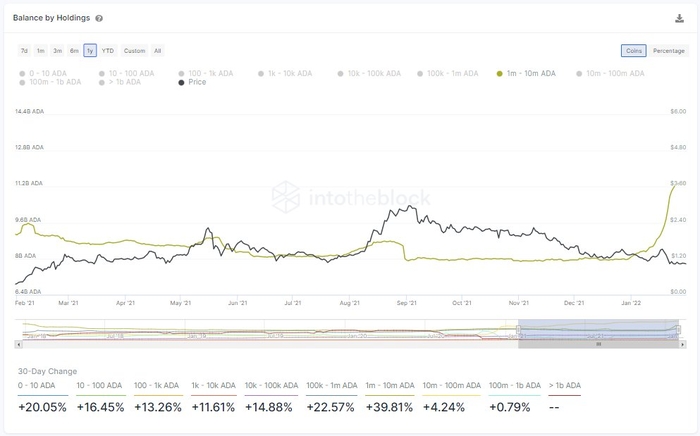This screenshot has height=436, width=700.
Task: Set time range to 3m
Action: (x=57, y=50)
